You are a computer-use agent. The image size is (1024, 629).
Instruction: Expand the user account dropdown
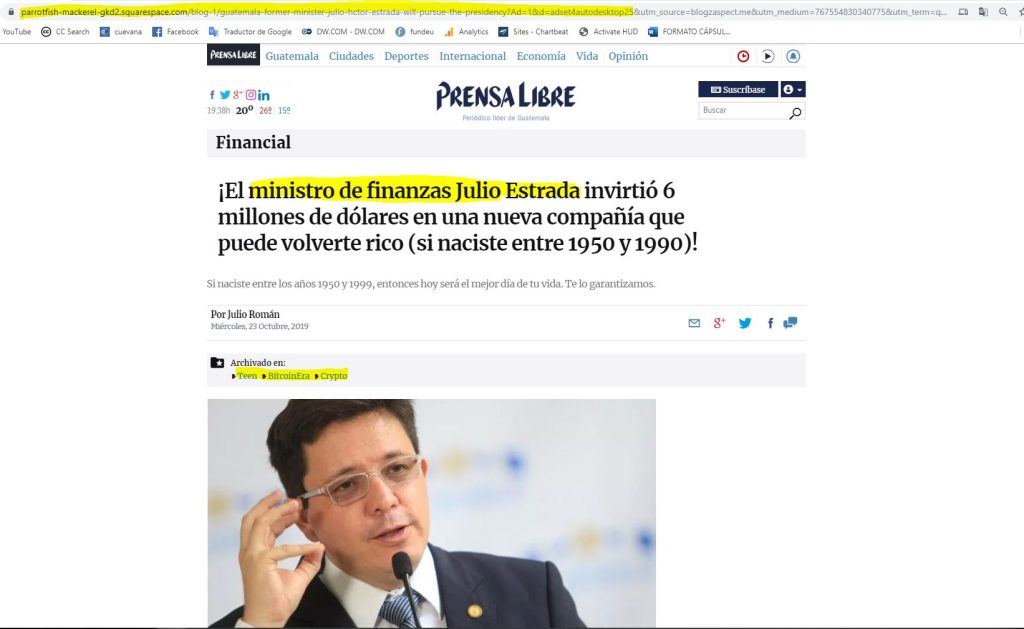[793, 89]
